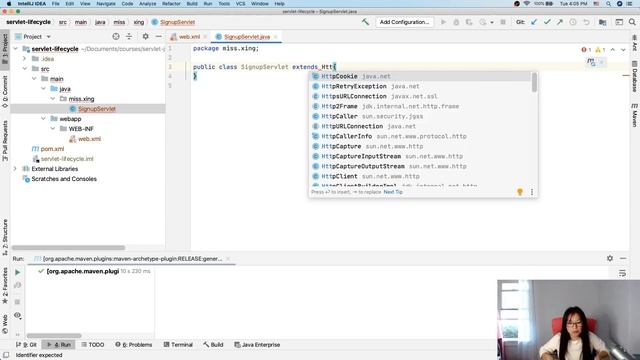The width and height of the screenshot is (640, 360).
Task: Toggle the Maven tool window side tab
Action: [635, 115]
